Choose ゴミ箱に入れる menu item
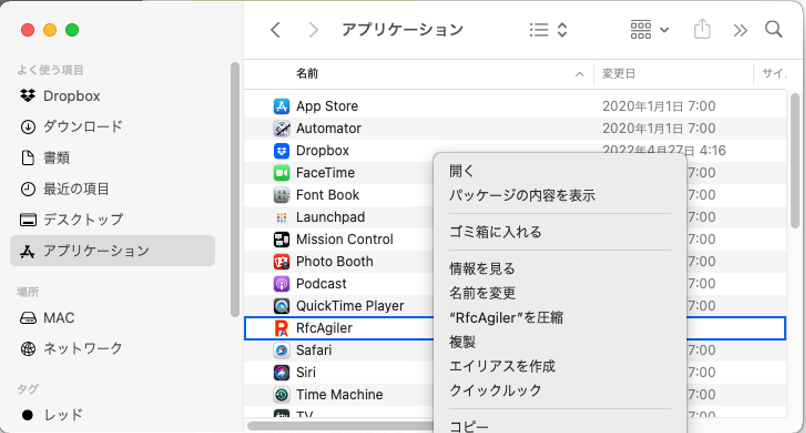806x433 pixels. [560, 232]
